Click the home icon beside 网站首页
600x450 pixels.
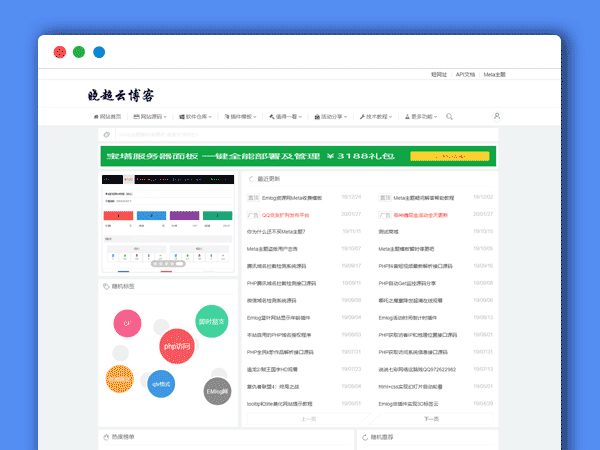point(94,117)
